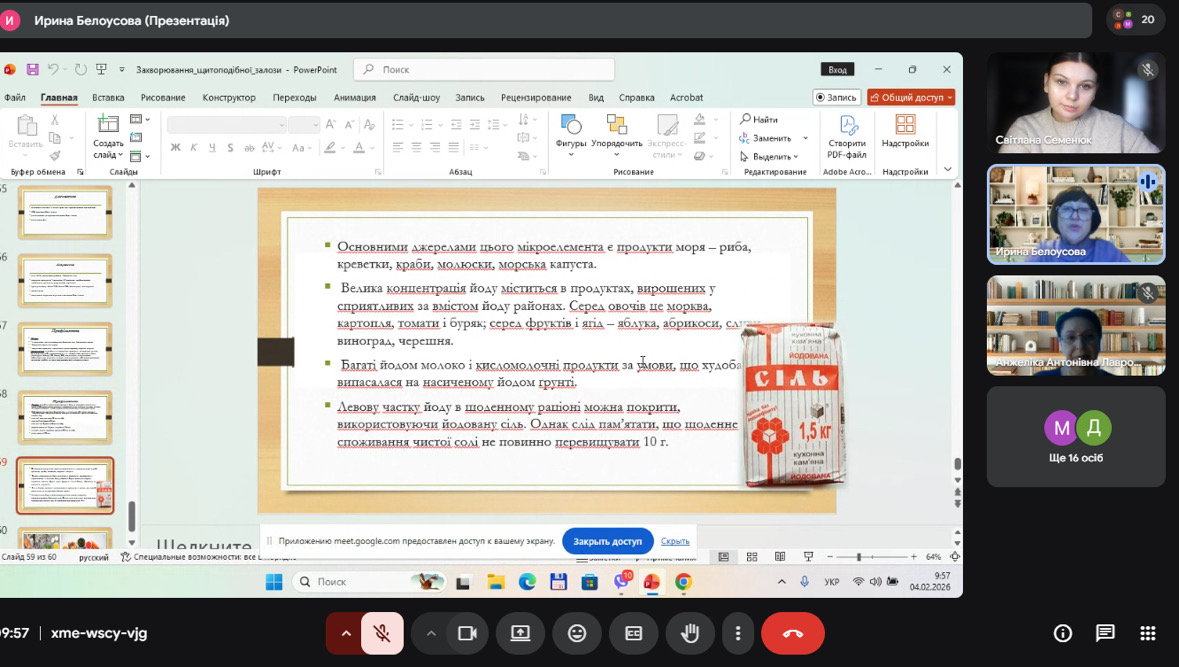The image size is (1179, 667).
Task: Open the Вставка ribbon tab
Action: (108, 98)
